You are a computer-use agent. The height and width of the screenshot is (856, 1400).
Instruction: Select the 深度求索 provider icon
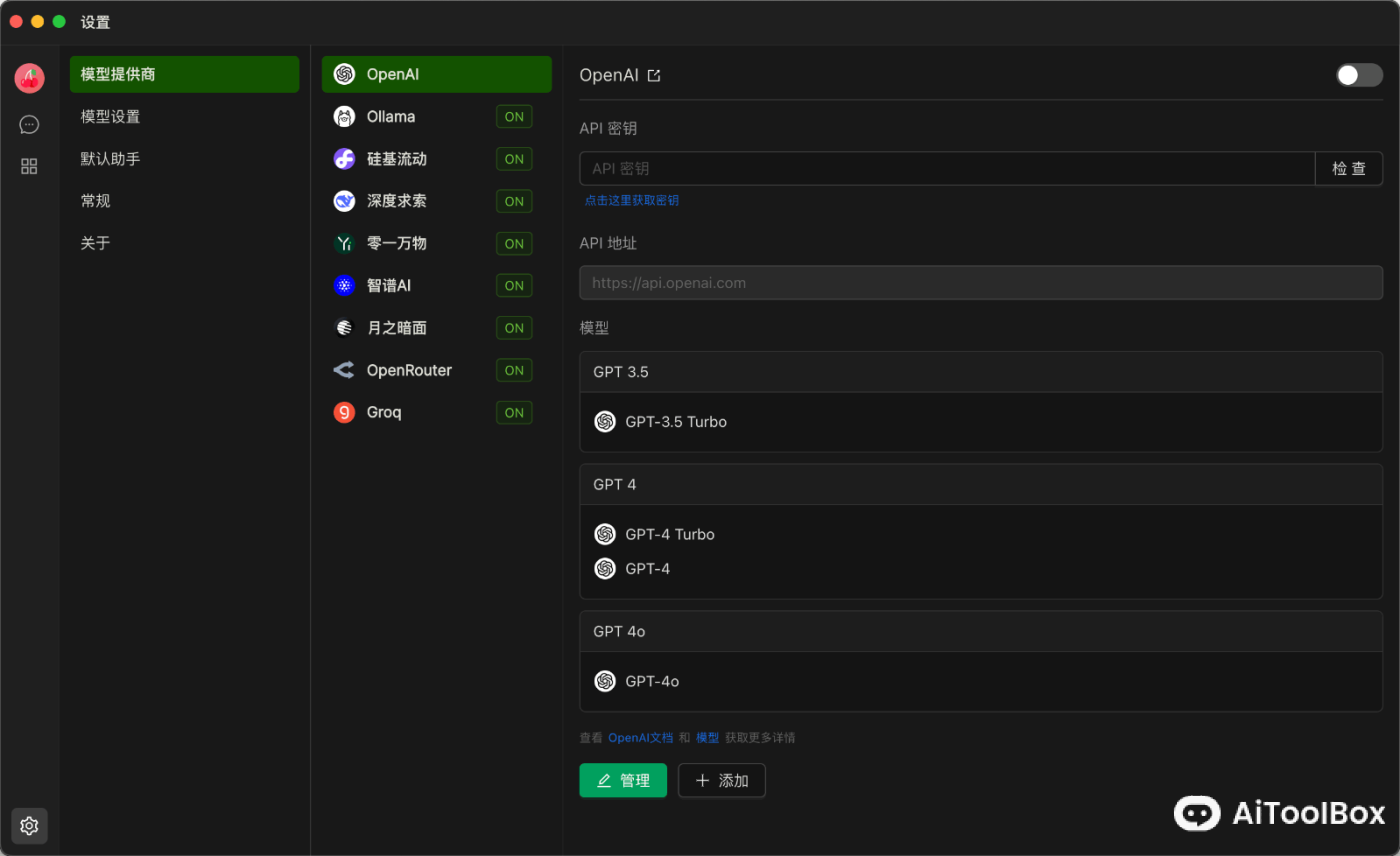[x=345, y=200]
